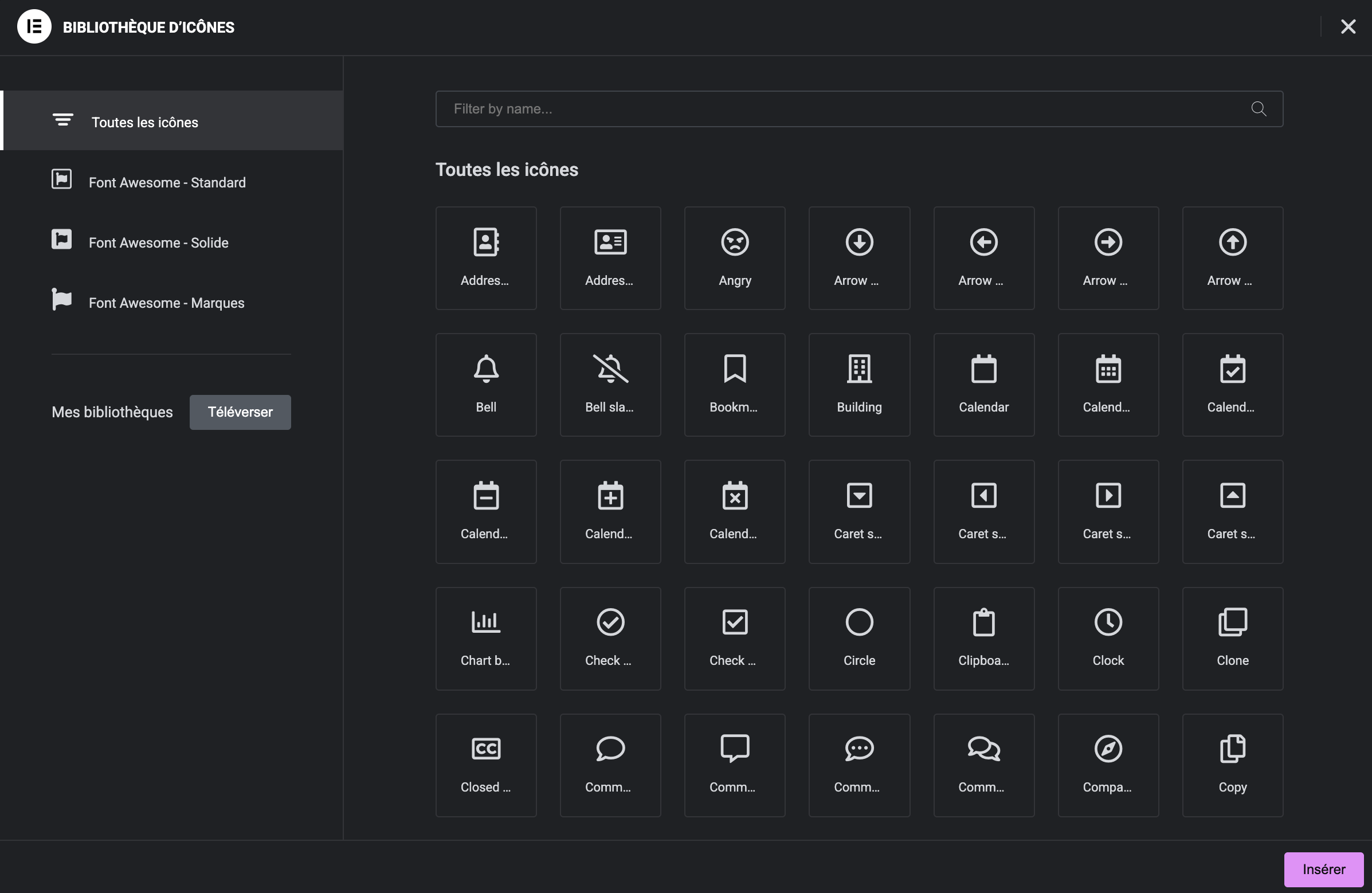
Task: Select the Clone icon tile
Action: (1233, 638)
